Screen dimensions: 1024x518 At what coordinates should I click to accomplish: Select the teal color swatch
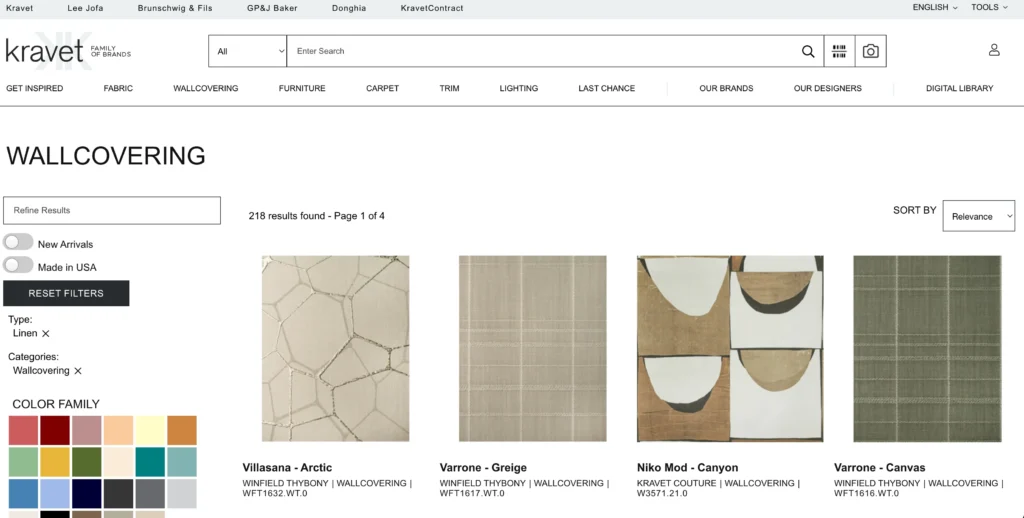point(150,462)
